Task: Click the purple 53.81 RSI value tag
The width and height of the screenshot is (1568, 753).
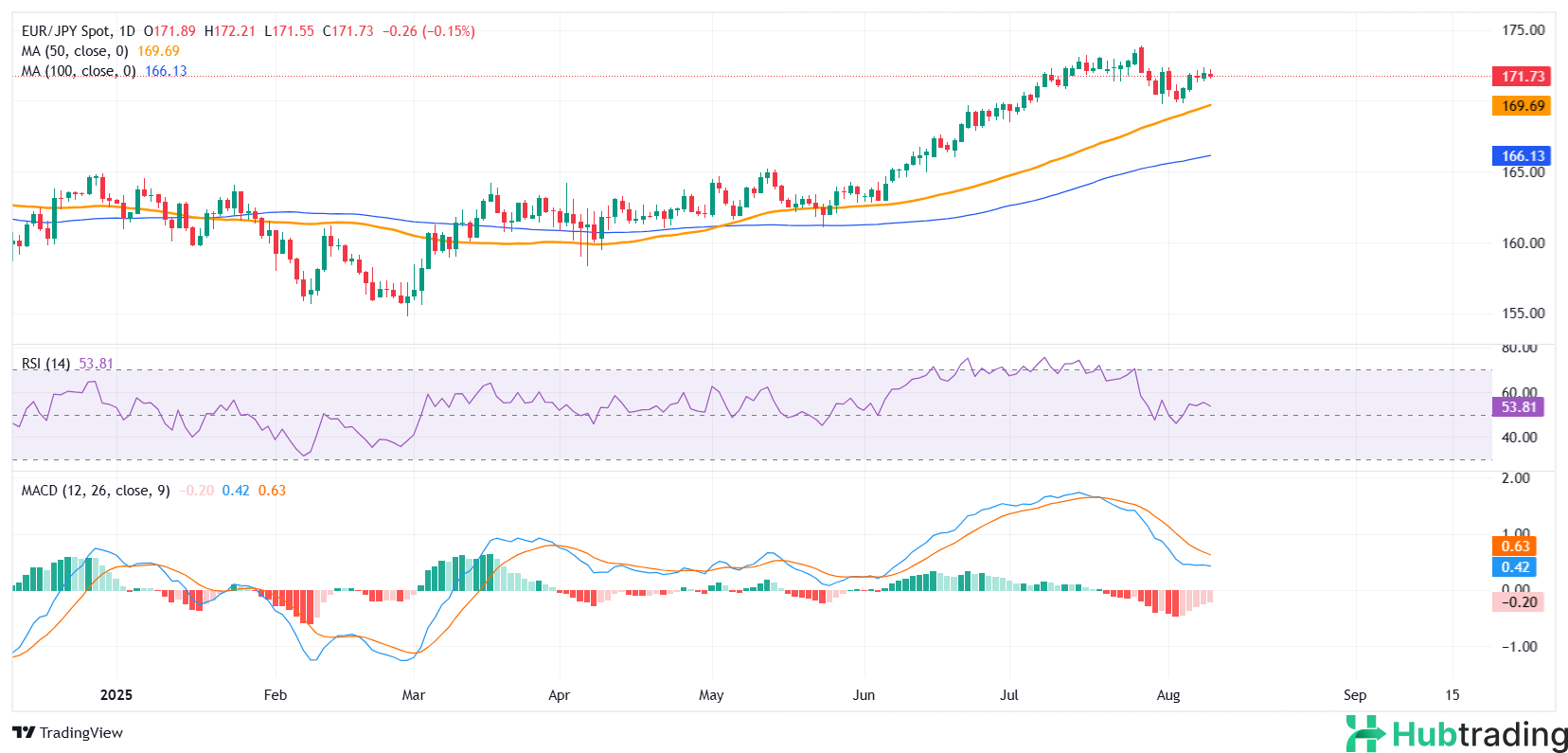Action: tap(1518, 406)
